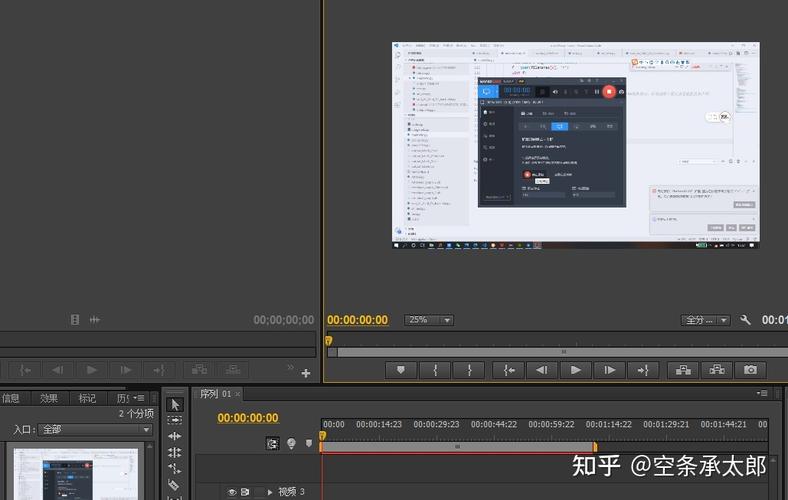The image size is (788, 500).
Task: Select the Razor tool
Action: click(173, 485)
